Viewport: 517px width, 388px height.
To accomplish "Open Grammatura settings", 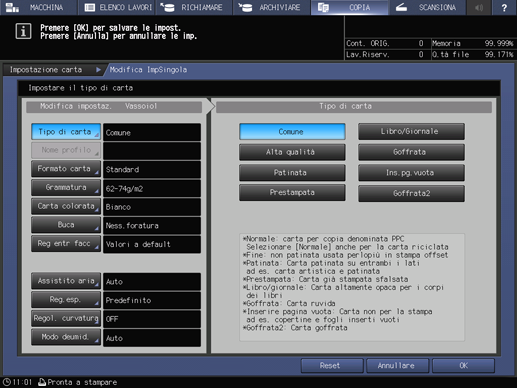I will coord(66,188).
